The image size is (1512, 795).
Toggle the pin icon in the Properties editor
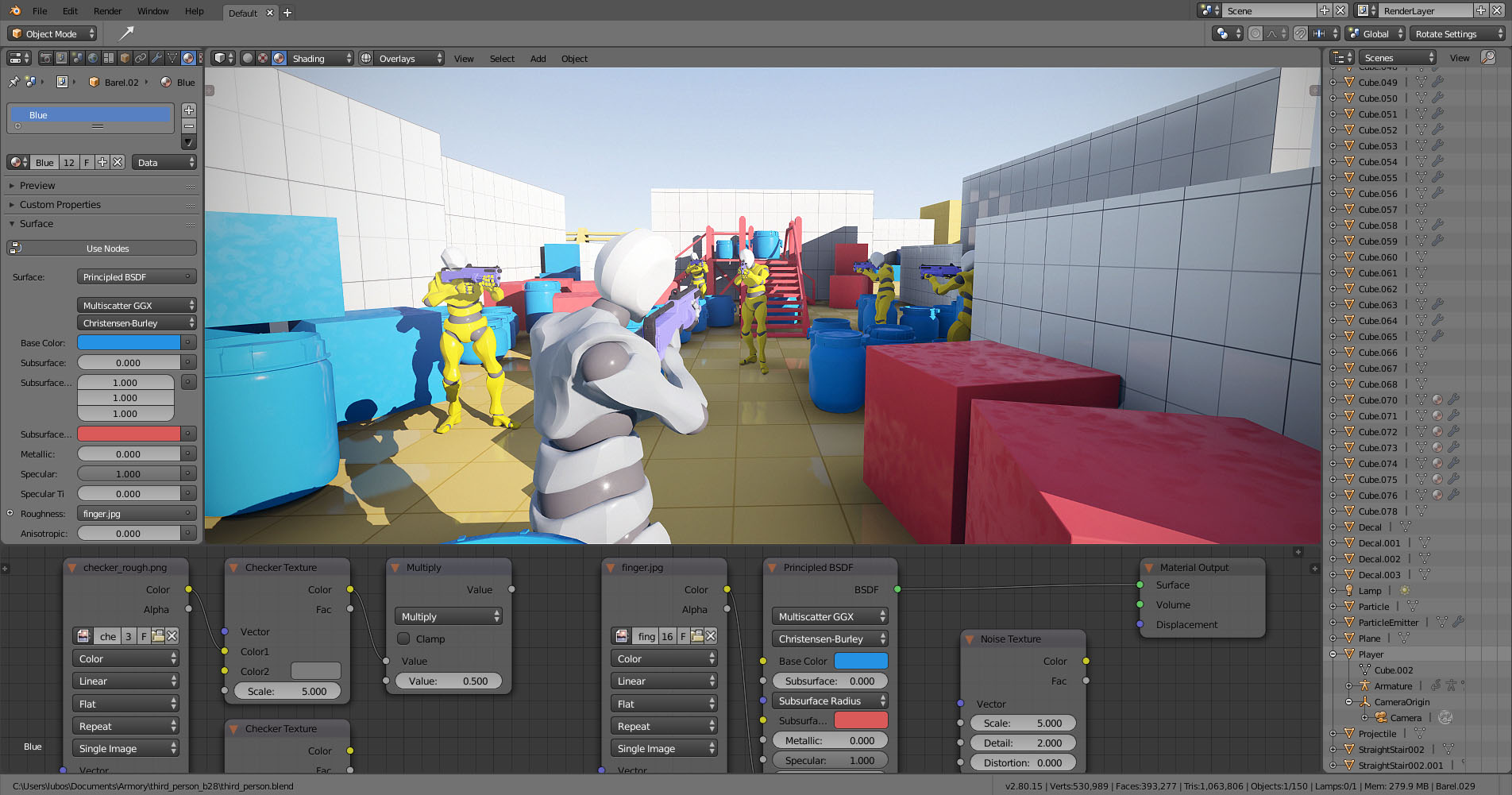pos(13,82)
